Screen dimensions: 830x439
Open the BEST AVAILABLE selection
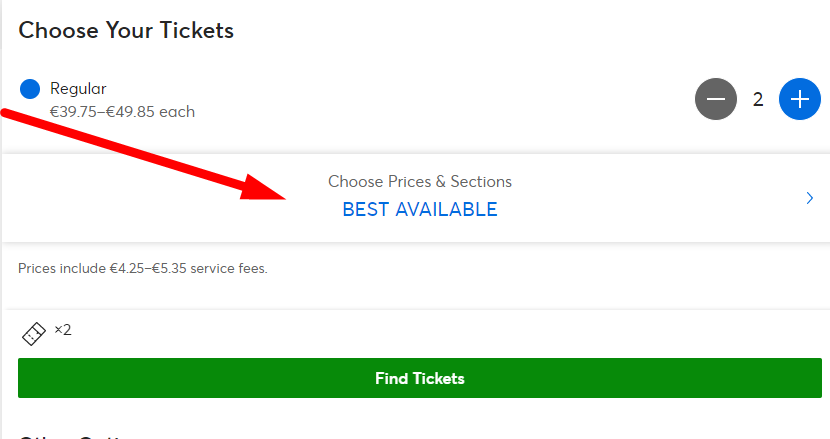(420, 210)
